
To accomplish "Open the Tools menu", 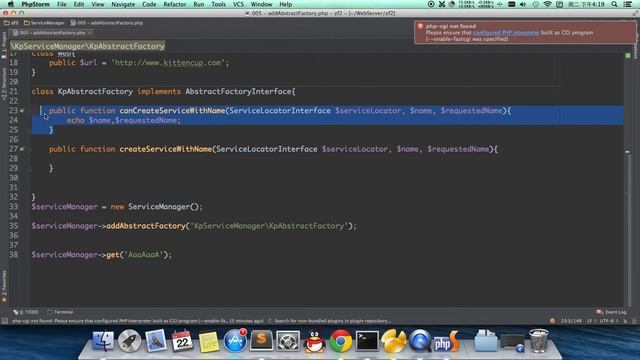I will (218, 4).
